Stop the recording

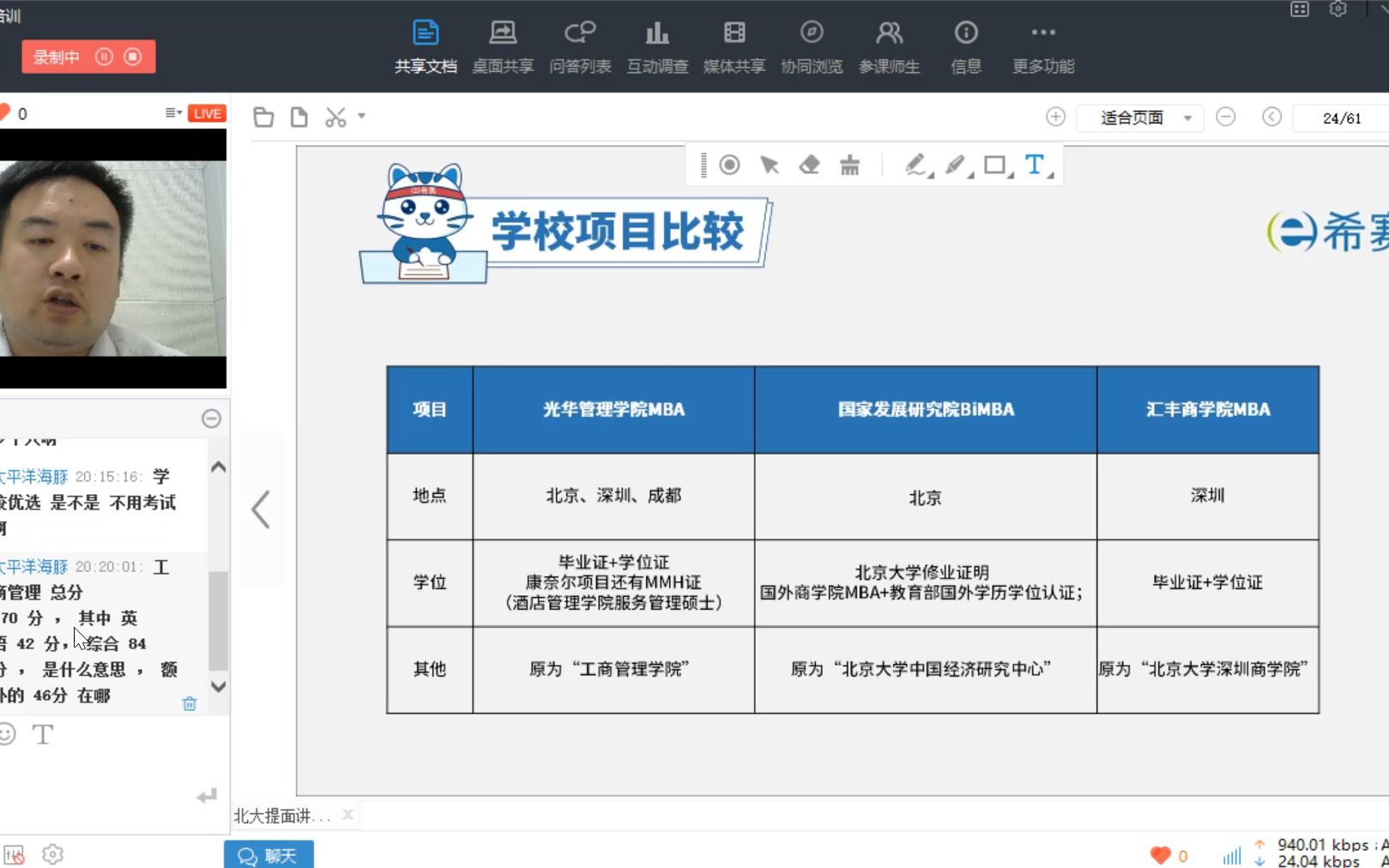point(132,57)
